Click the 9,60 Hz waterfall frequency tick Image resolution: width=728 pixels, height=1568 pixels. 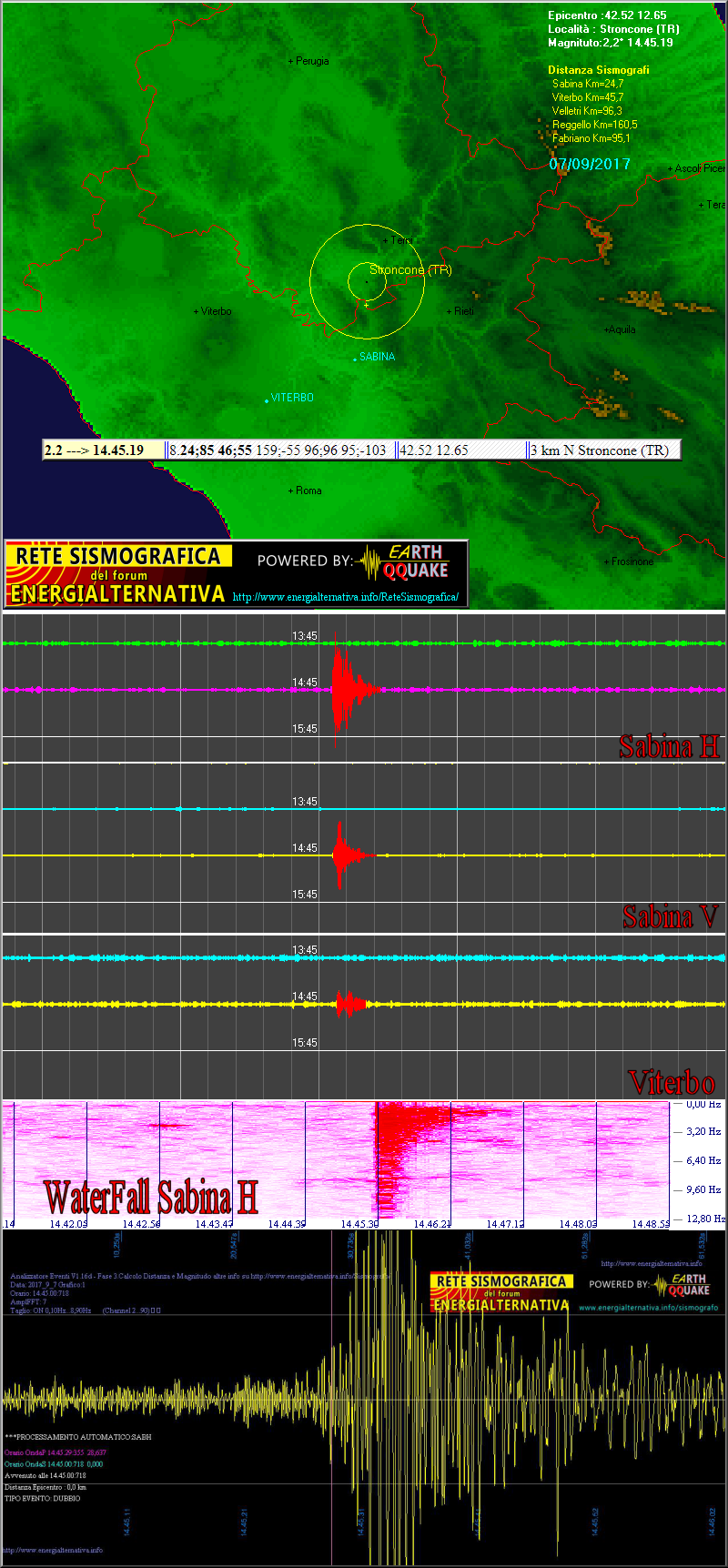click(x=703, y=1189)
